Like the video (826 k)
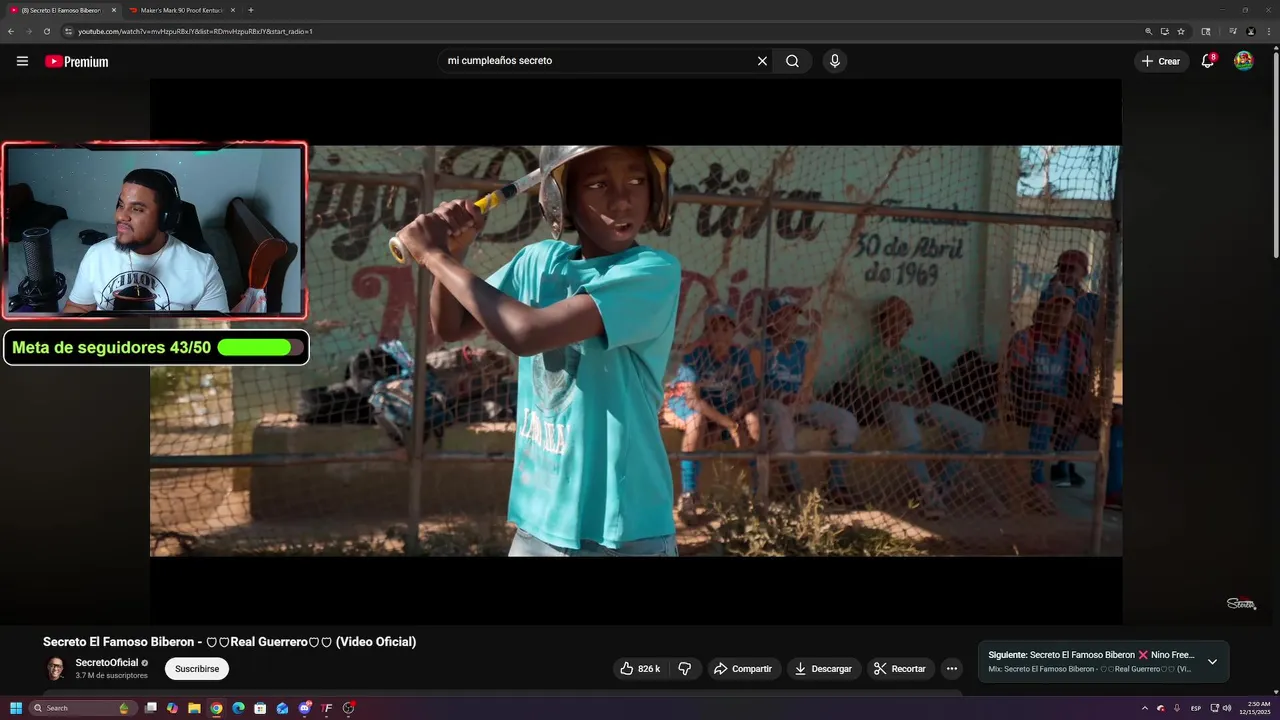 click(x=640, y=668)
